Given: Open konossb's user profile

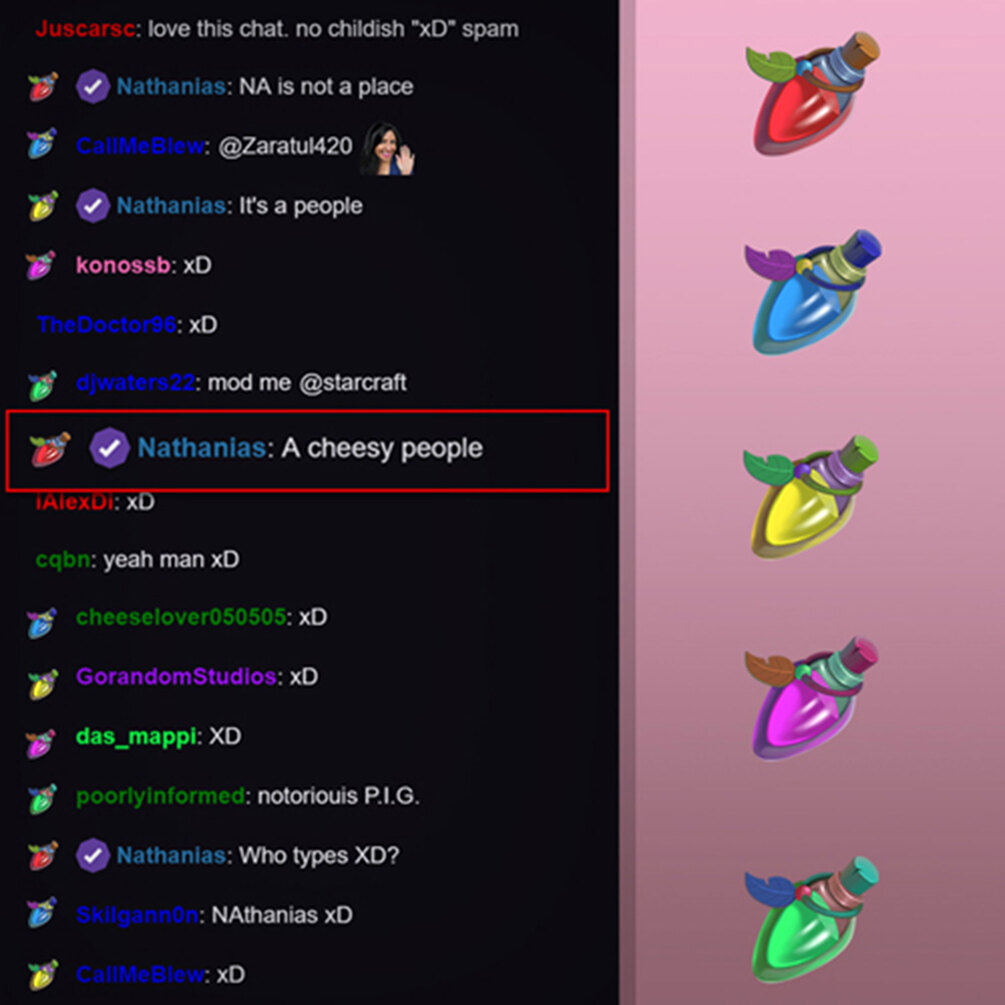Looking at the screenshot, I should [x=123, y=265].
